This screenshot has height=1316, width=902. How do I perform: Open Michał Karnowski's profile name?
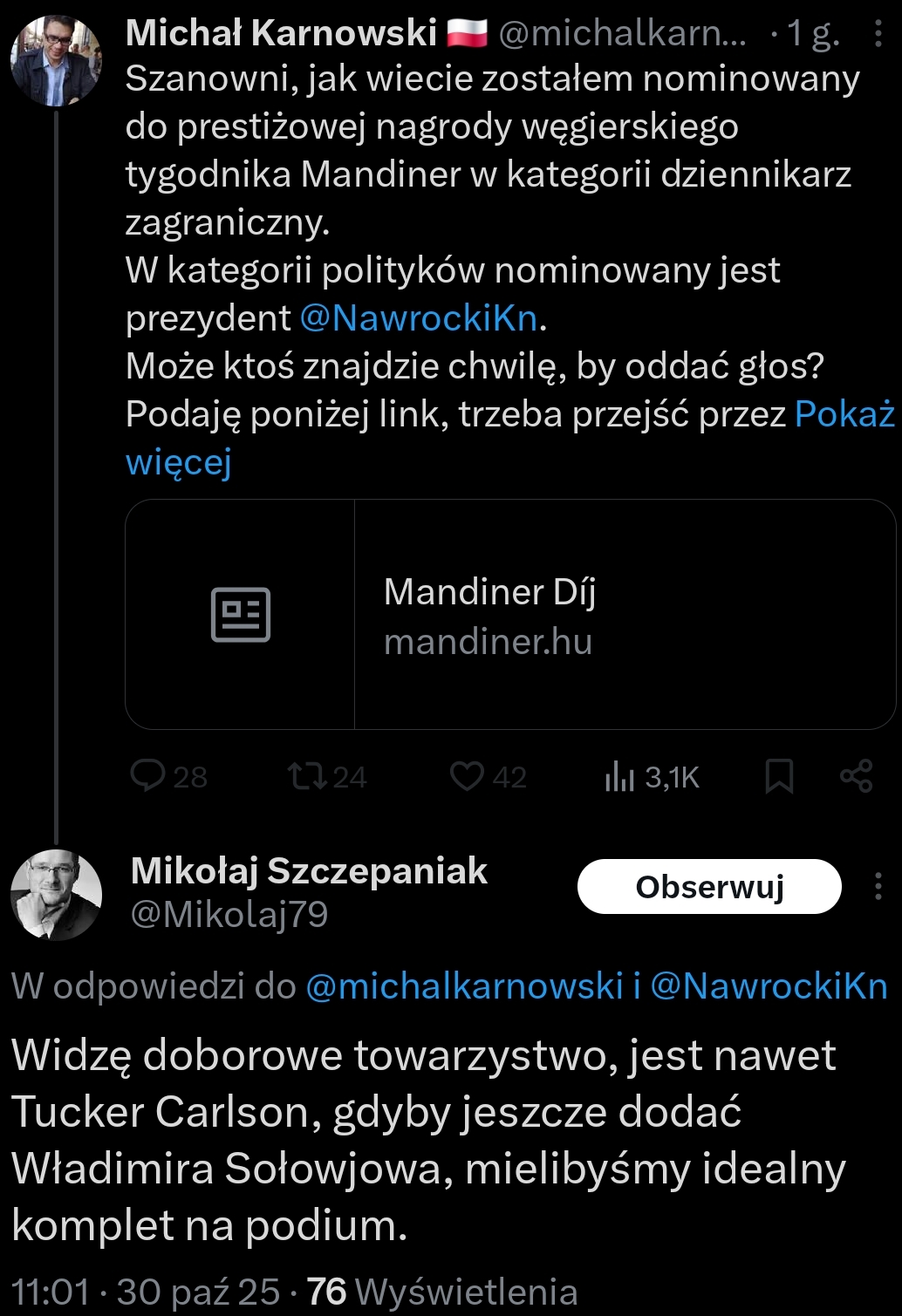click(281, 33)
